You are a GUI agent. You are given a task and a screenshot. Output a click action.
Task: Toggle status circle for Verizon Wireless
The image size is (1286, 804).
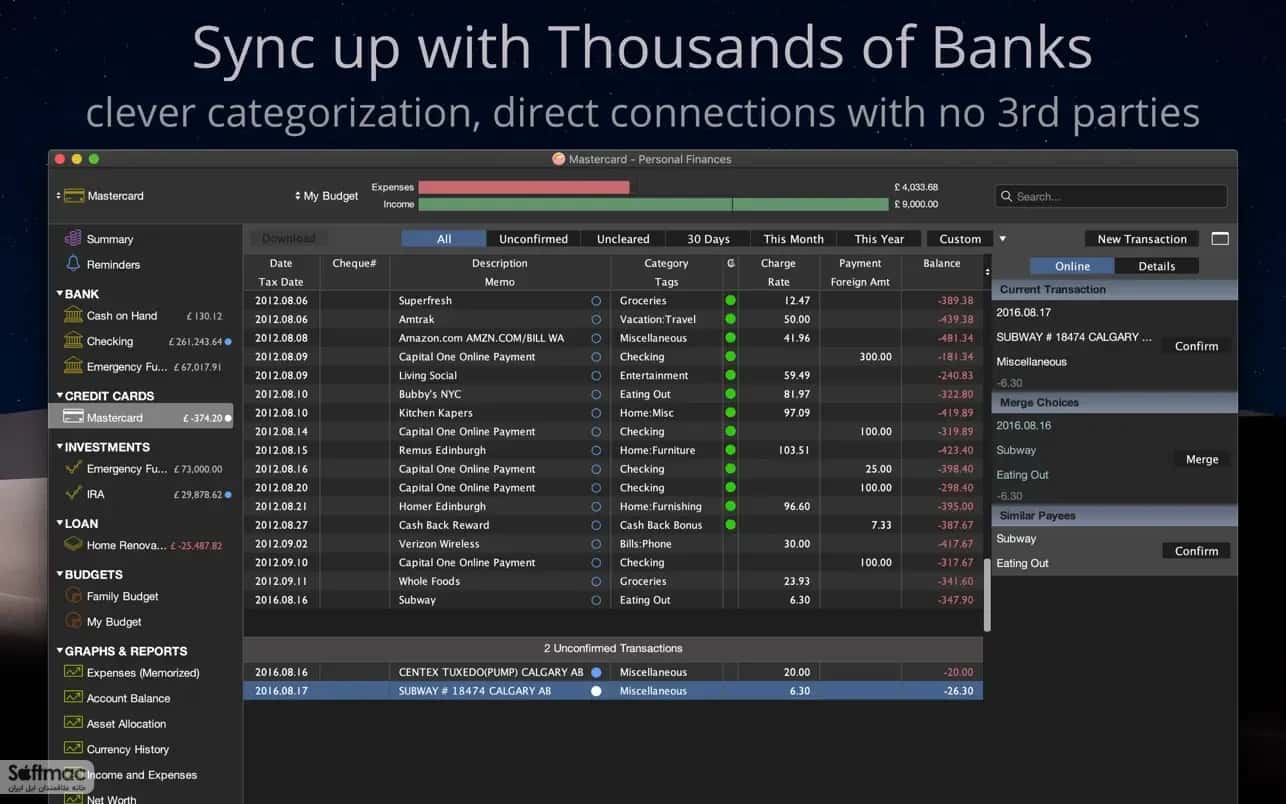[x=596, y=544]
